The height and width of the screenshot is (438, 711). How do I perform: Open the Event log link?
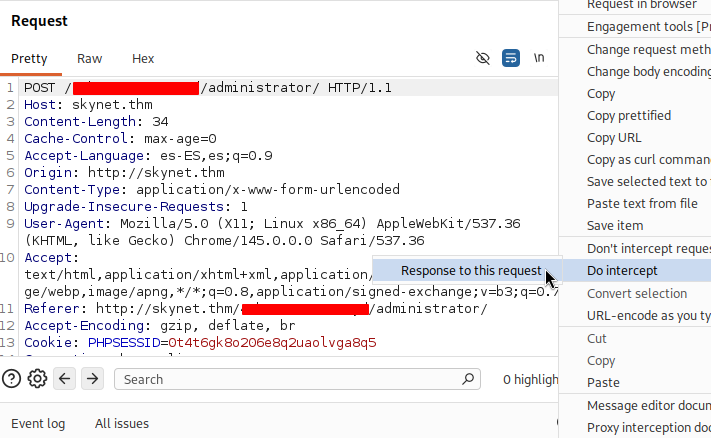click(38, 423)
